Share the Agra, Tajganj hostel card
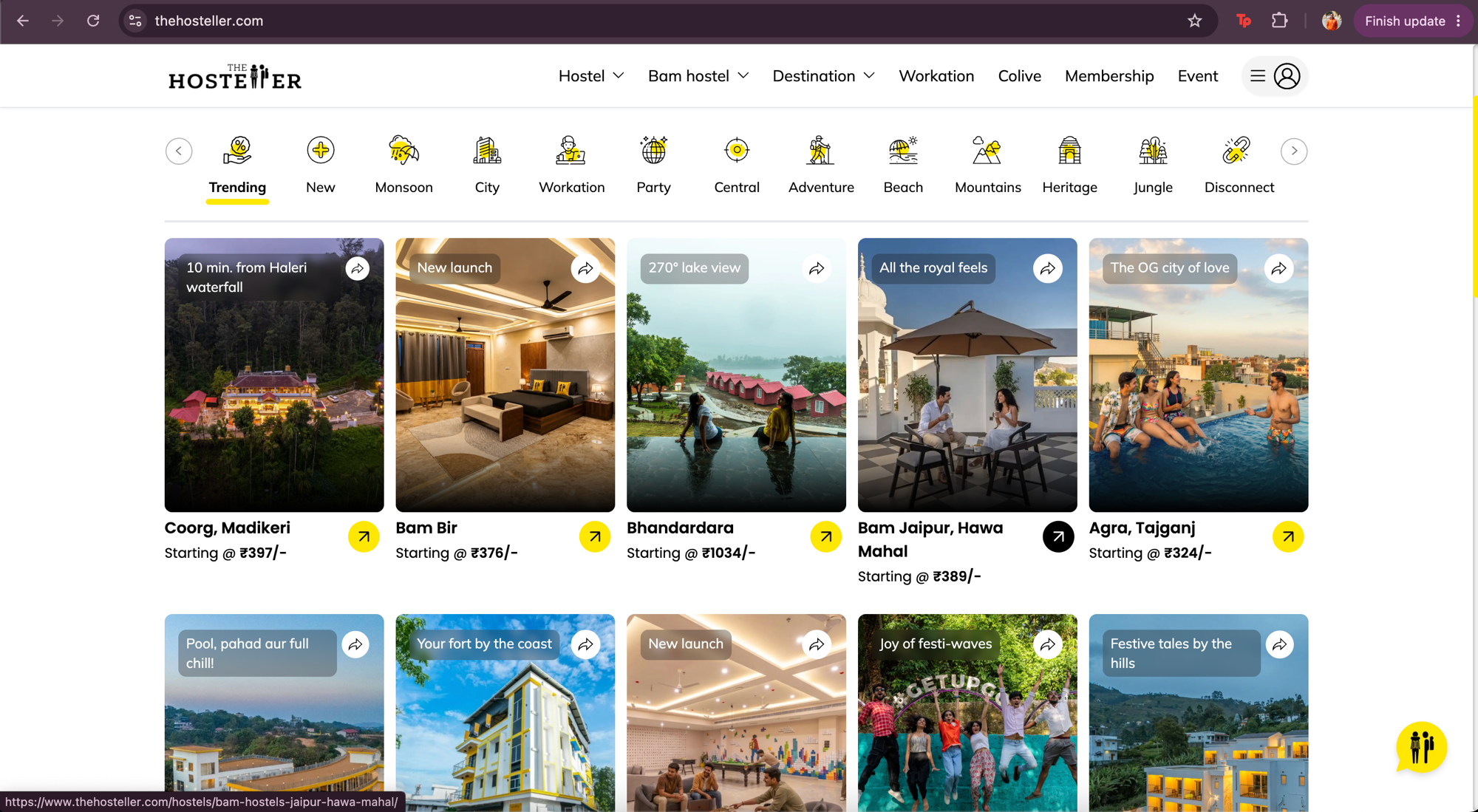The width and height of the screenshot is (1478, 812). 1279,268
